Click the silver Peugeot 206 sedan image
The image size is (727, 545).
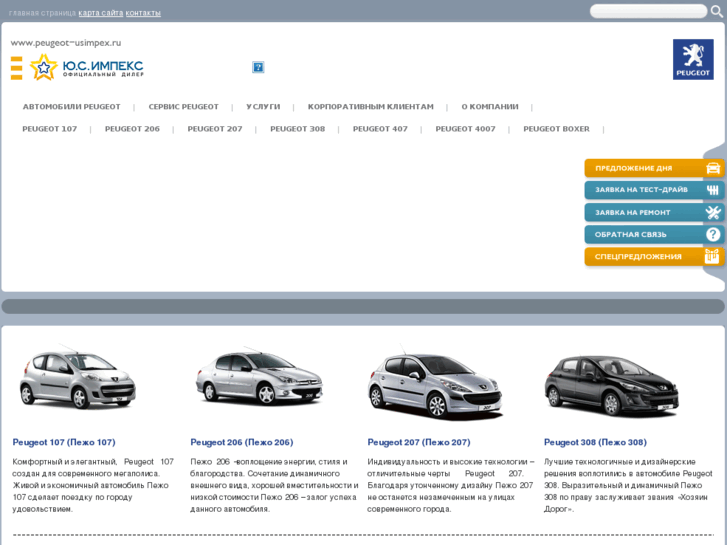[x=259, y=377]
